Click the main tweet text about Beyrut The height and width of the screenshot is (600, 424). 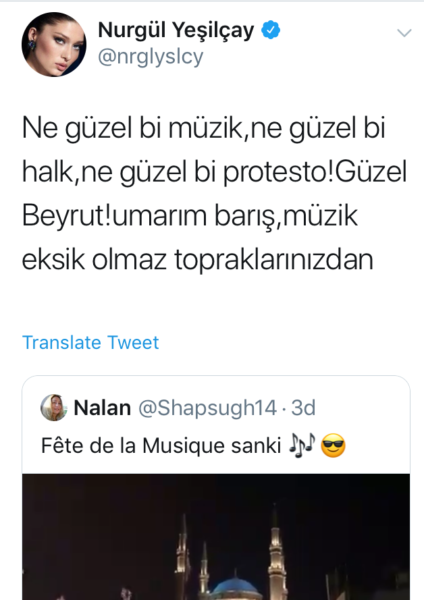(214, 193)
